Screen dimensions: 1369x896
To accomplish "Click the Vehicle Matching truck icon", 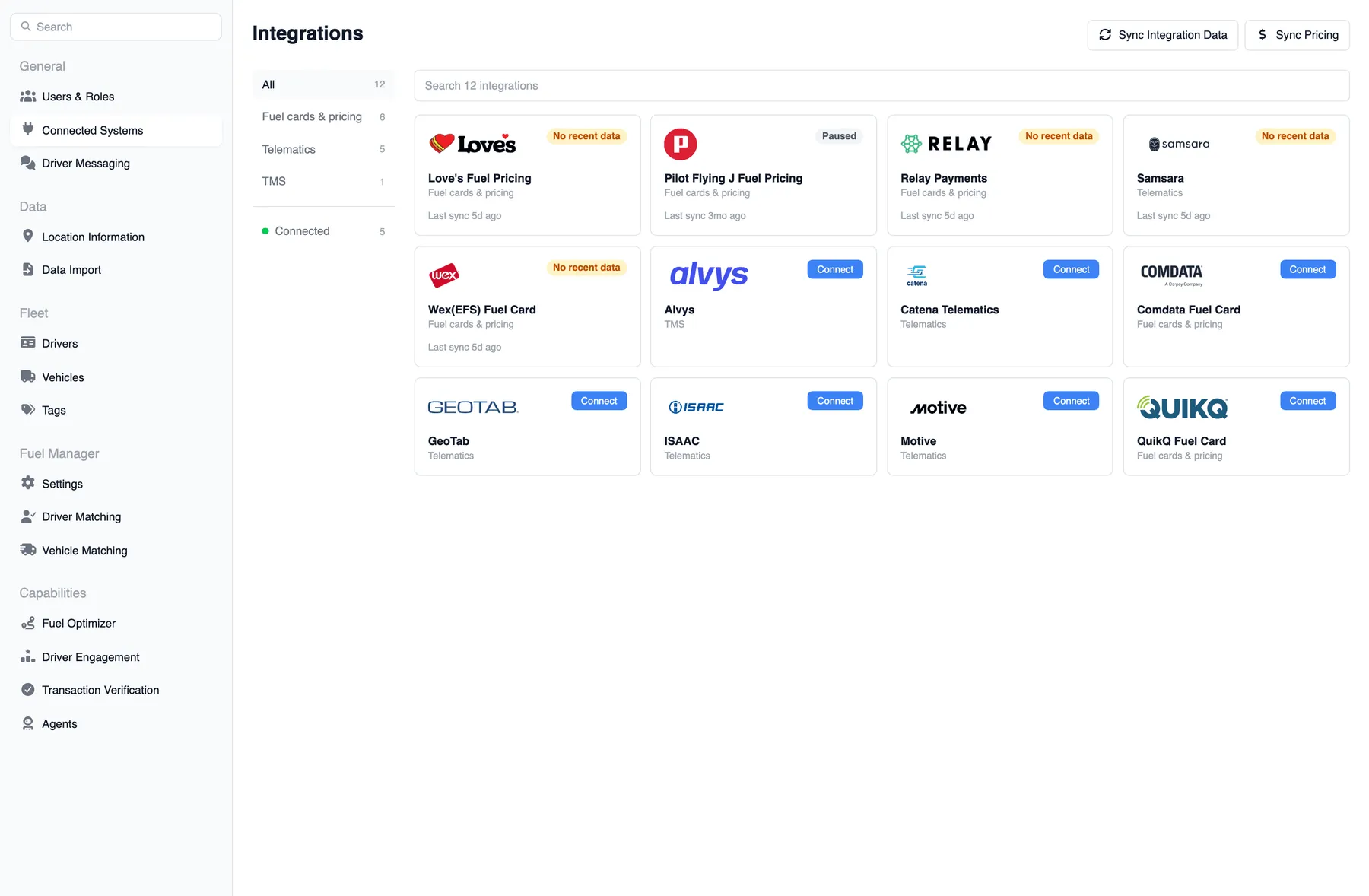I will (28, 550).
